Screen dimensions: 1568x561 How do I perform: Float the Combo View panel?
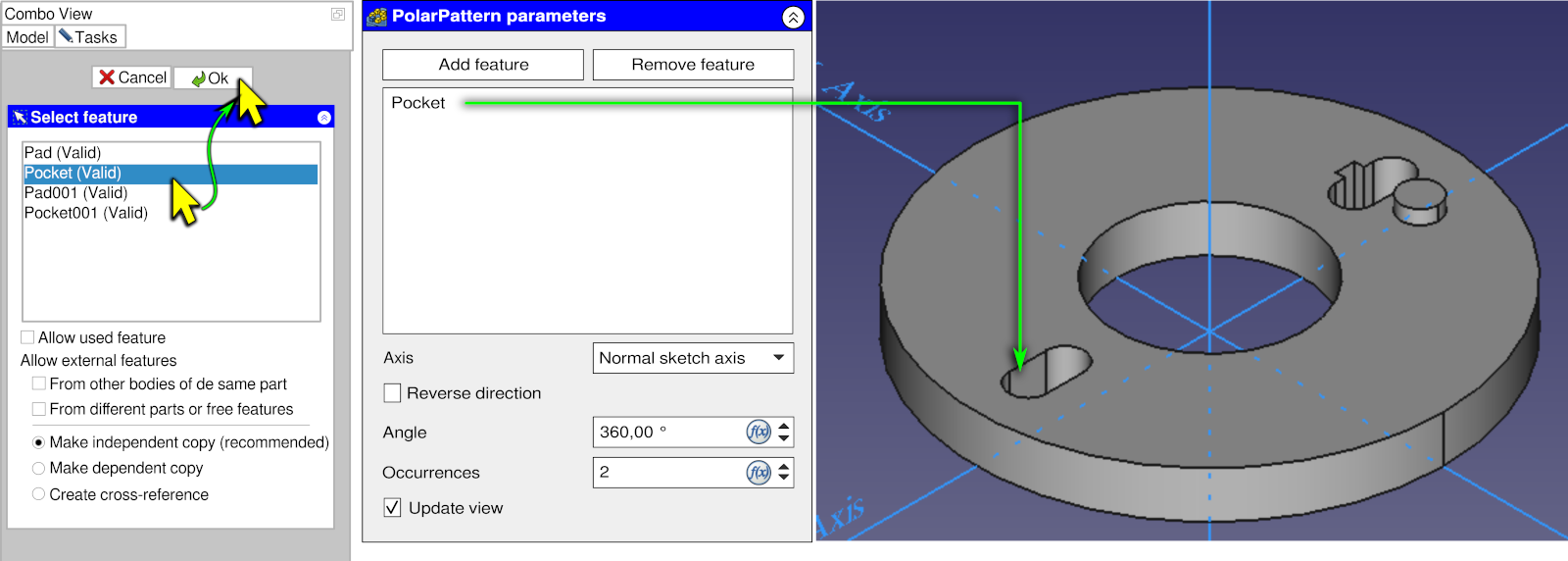tap(337, 14)
